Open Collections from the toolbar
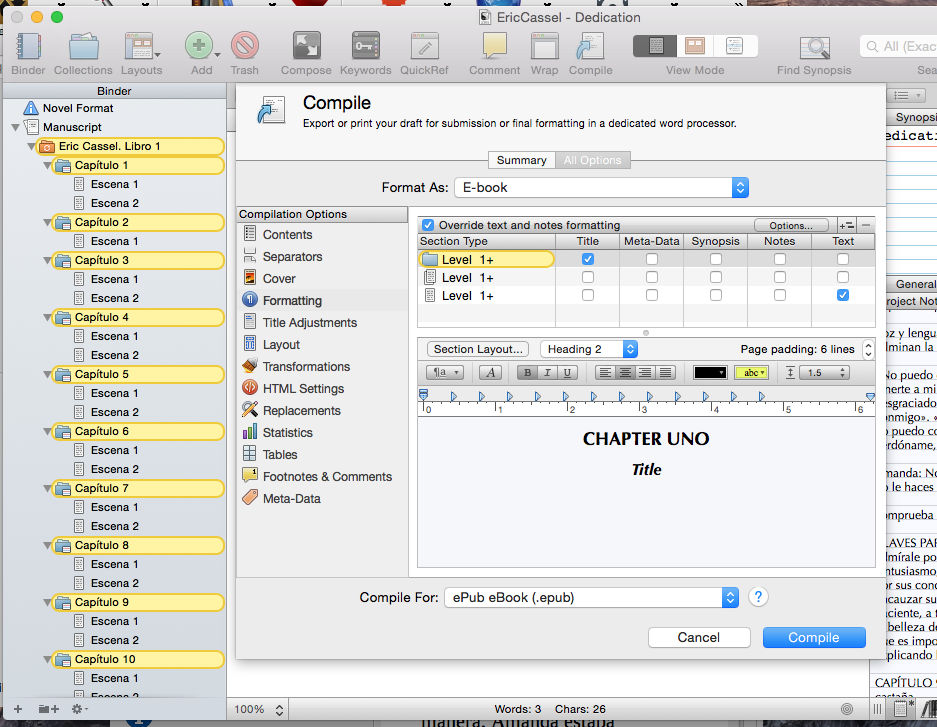This screenshot has height=727, width=937. coord(83,47)
